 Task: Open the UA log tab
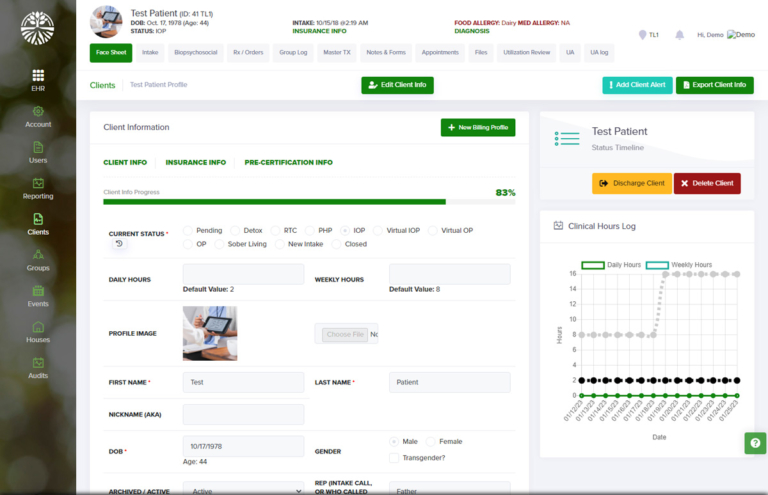599,52
